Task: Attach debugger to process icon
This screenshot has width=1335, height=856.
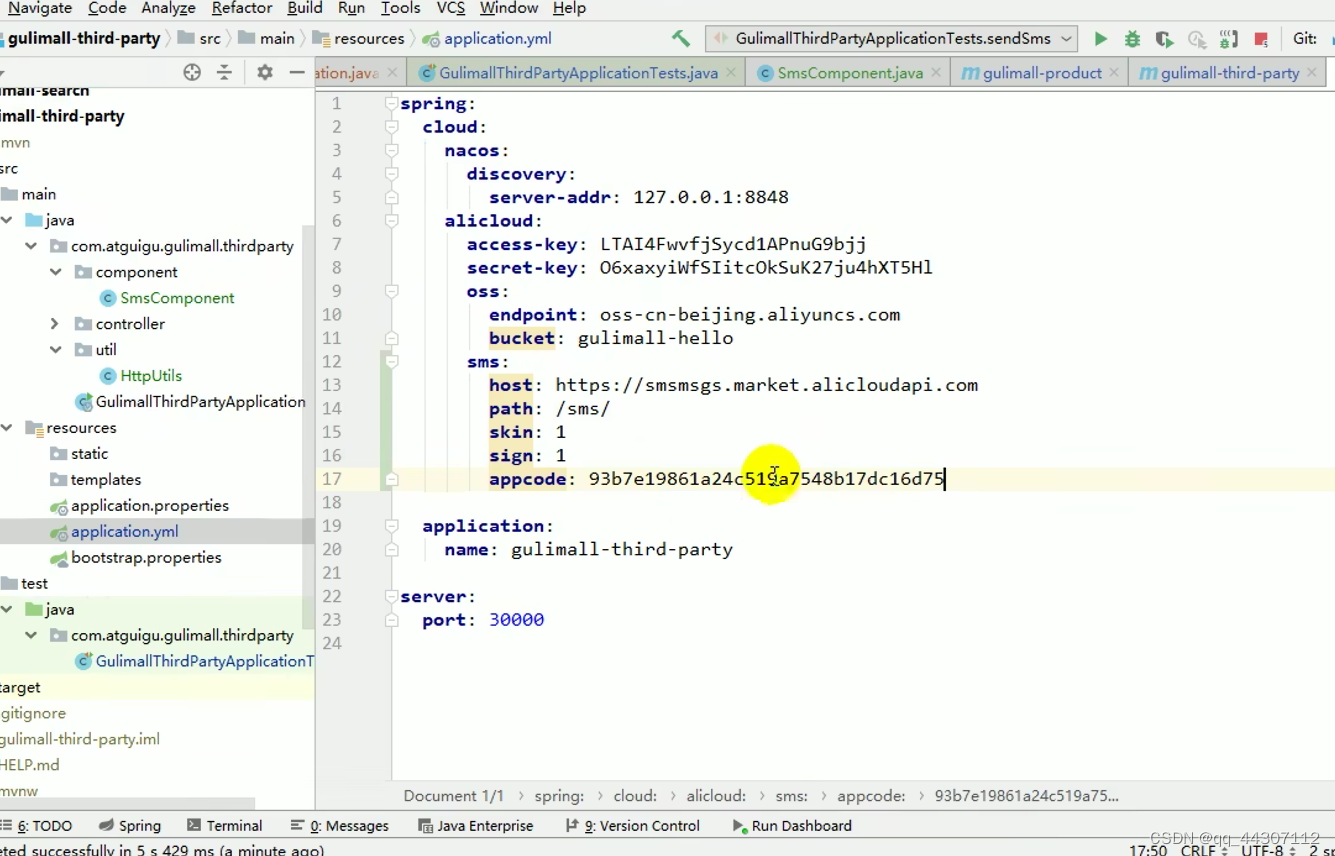Action: (x=1228, y=38)
